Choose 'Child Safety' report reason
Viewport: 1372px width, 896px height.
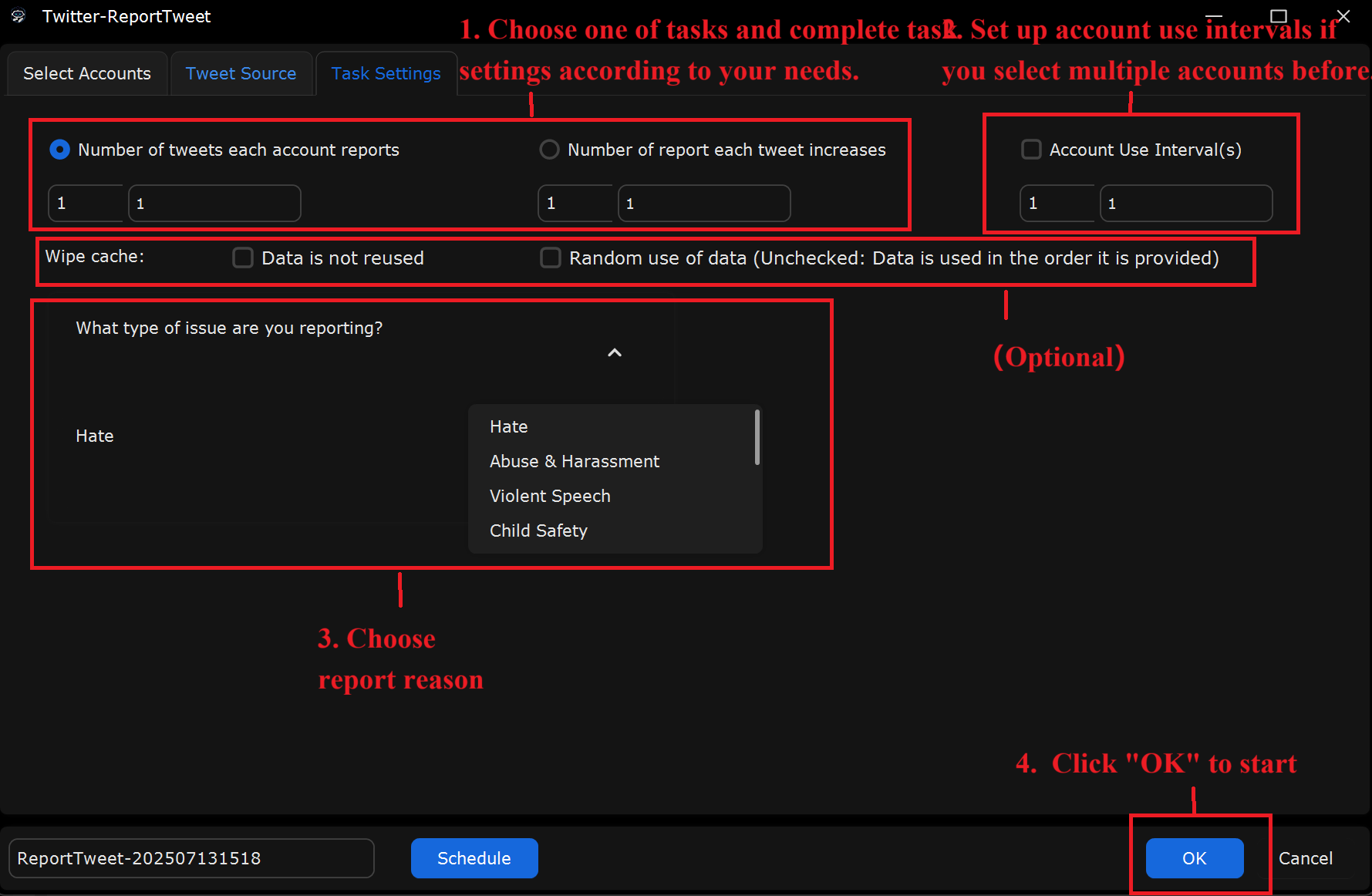615,531
